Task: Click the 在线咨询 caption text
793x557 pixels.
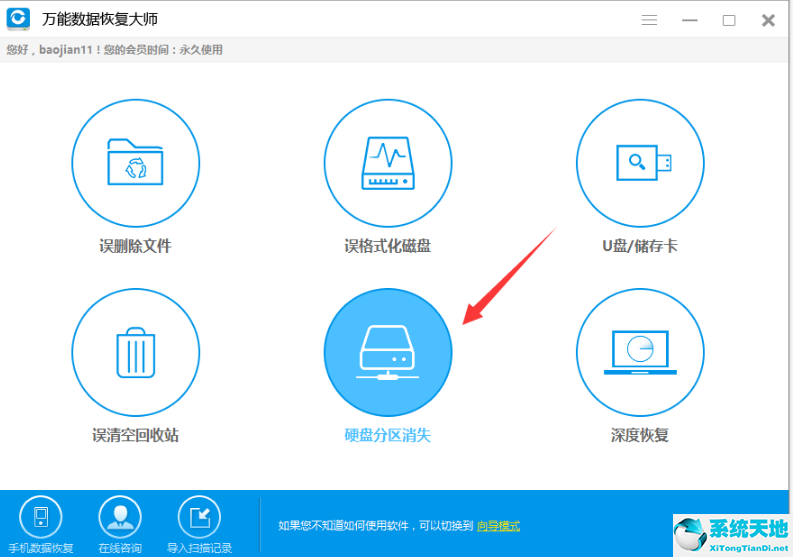Action: [x=120, y=548]
